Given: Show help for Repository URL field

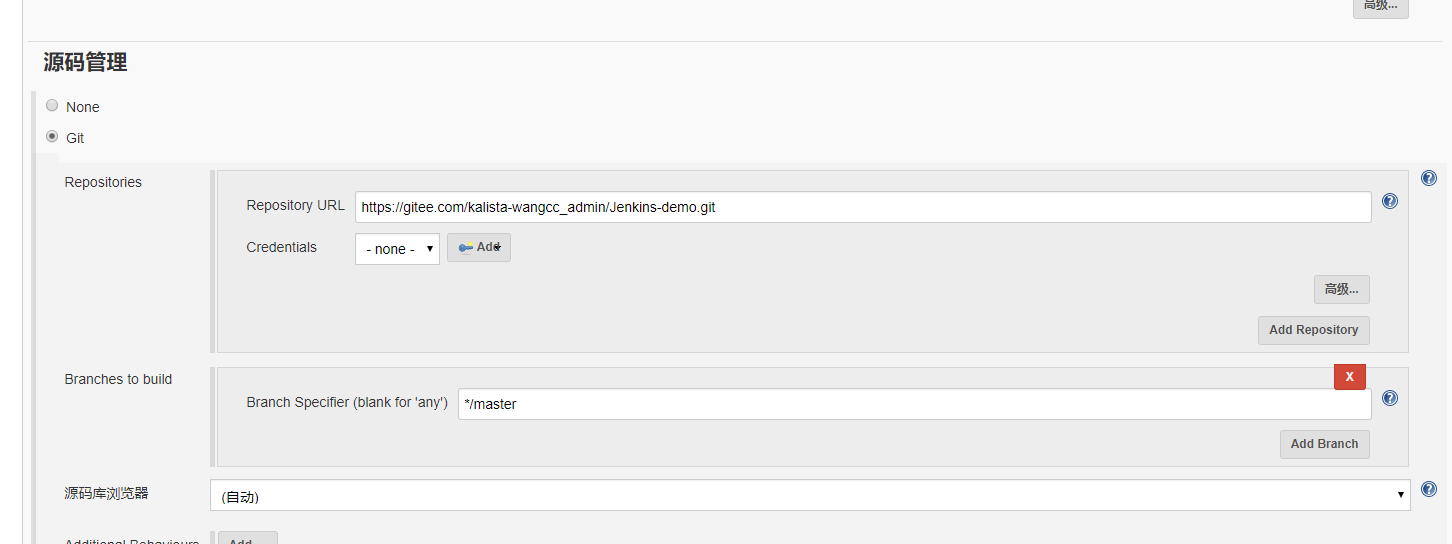Looking at the screenshot, I should click(x=1389, y=201).
